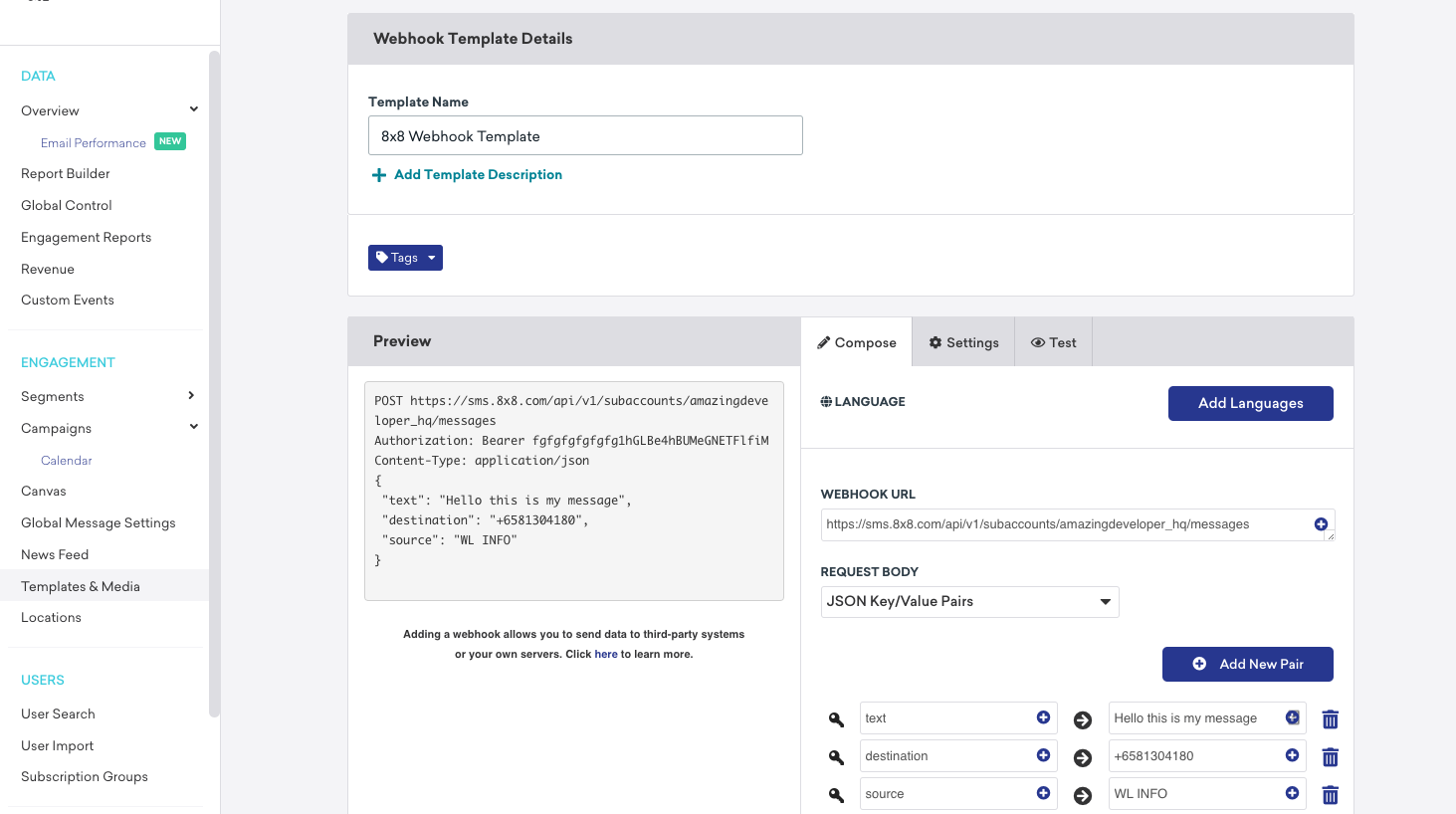1456x814 pixels.
Task: Click Add Template Description link
Action: pyautogui.click(x=478, y=175)
